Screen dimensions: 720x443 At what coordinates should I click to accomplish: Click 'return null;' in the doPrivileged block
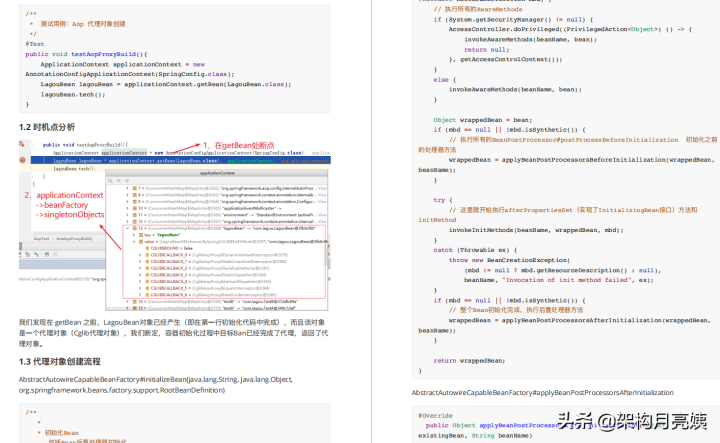click(485, 50)
